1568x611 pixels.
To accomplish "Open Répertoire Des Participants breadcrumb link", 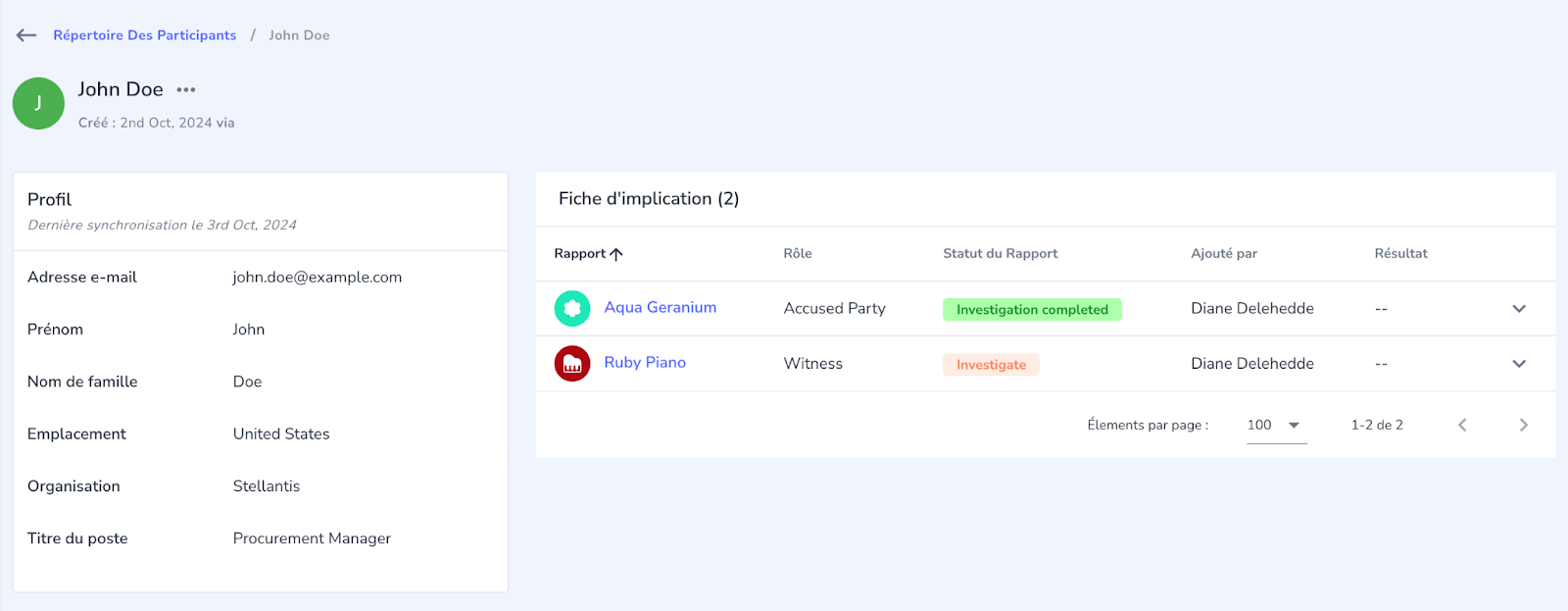I will [x=145, y=35].
